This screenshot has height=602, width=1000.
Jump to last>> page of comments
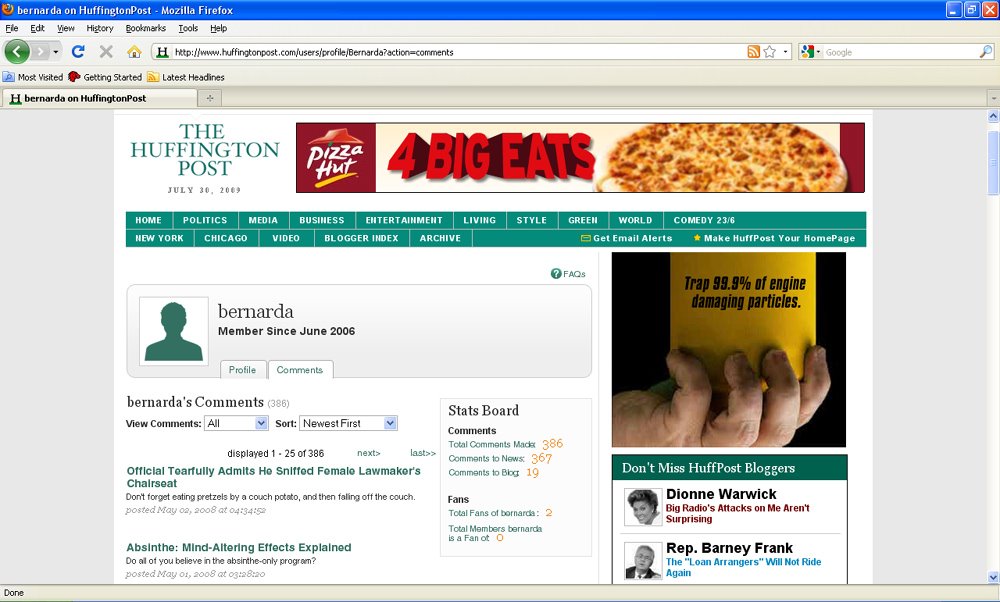click(x=423, y=453)
